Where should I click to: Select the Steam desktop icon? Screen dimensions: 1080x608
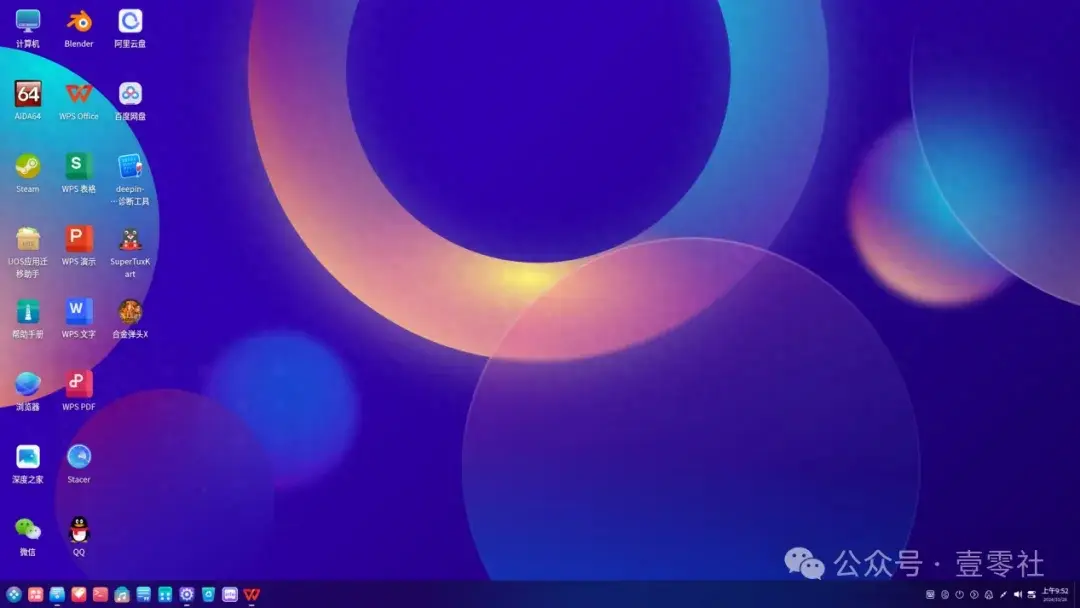[x=28, y=174]
